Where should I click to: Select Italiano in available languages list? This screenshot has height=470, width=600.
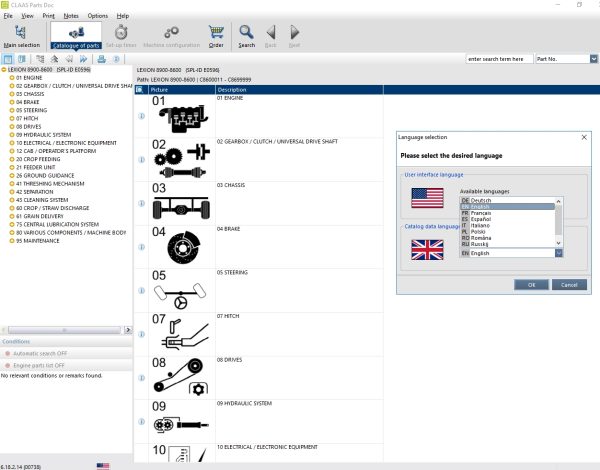pyautogui.click(x=507, y=225)
